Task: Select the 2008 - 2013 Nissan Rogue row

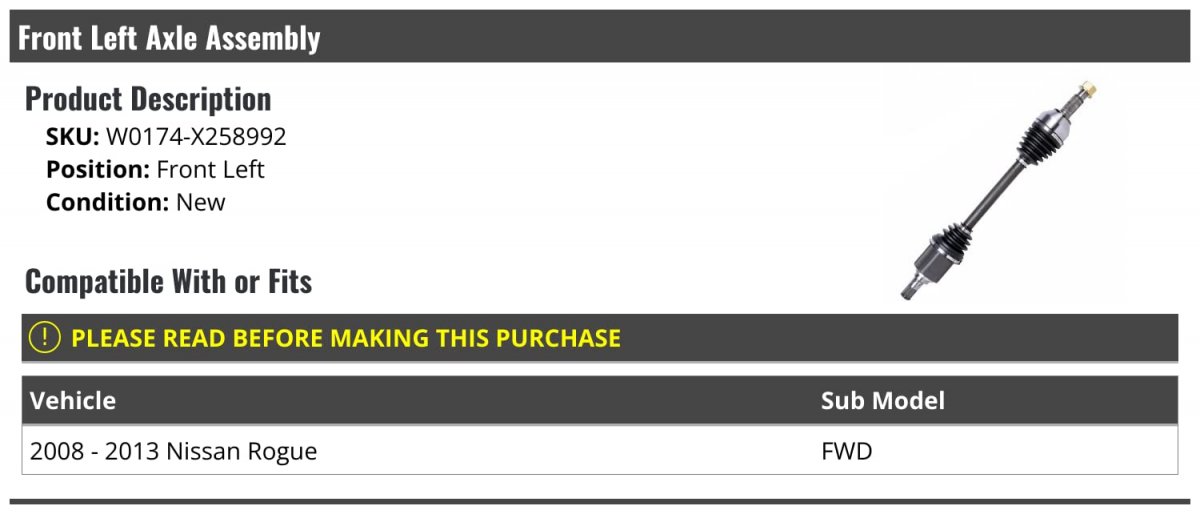Action: pyautogui.click(x=600, y=451)
